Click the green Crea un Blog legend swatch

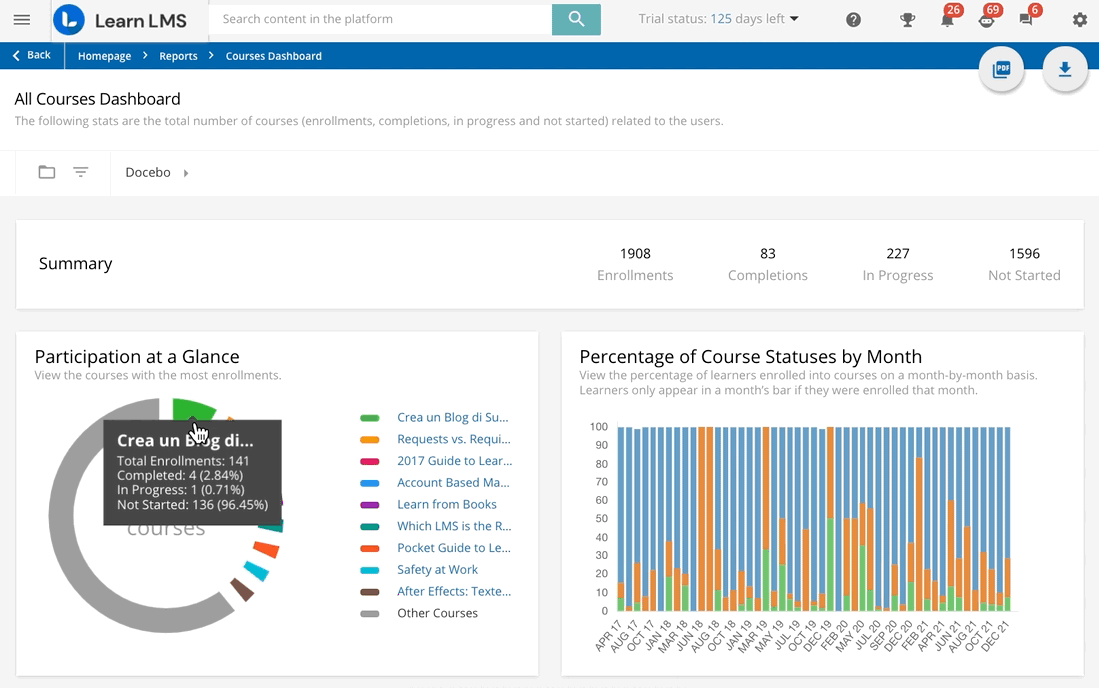370,418
